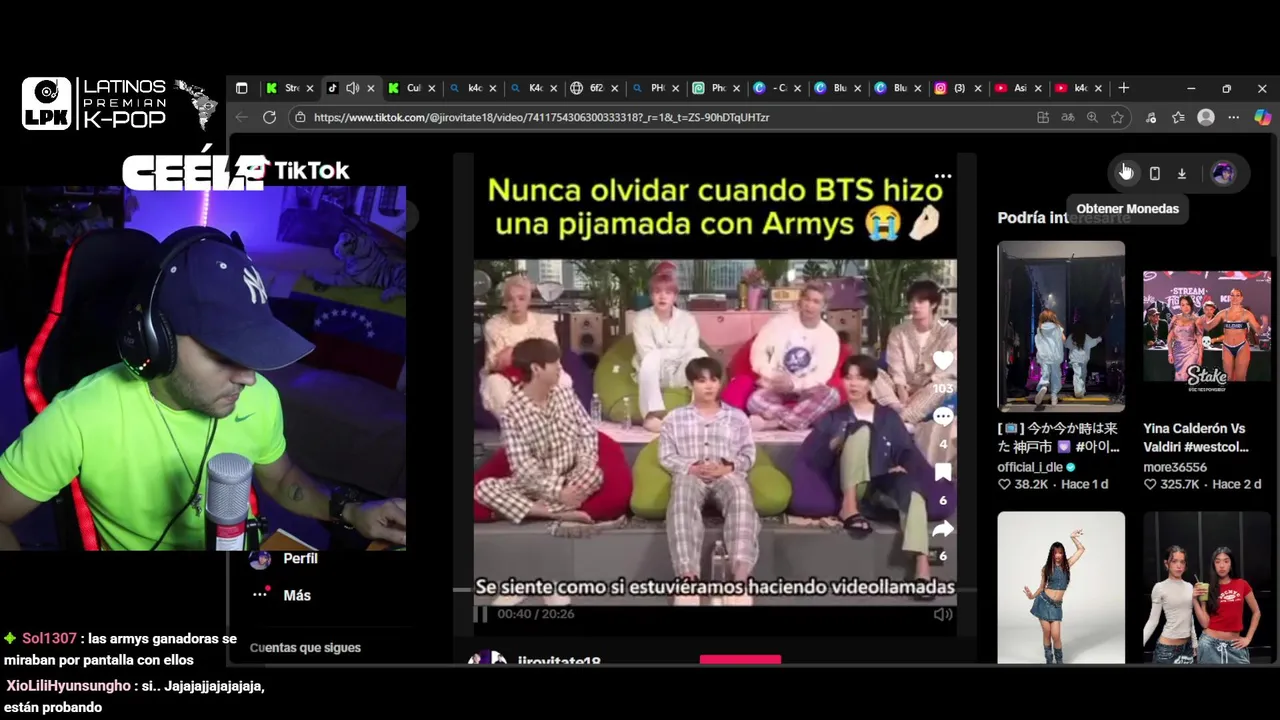Like the BTS video with heart icon

click(943, 361)
